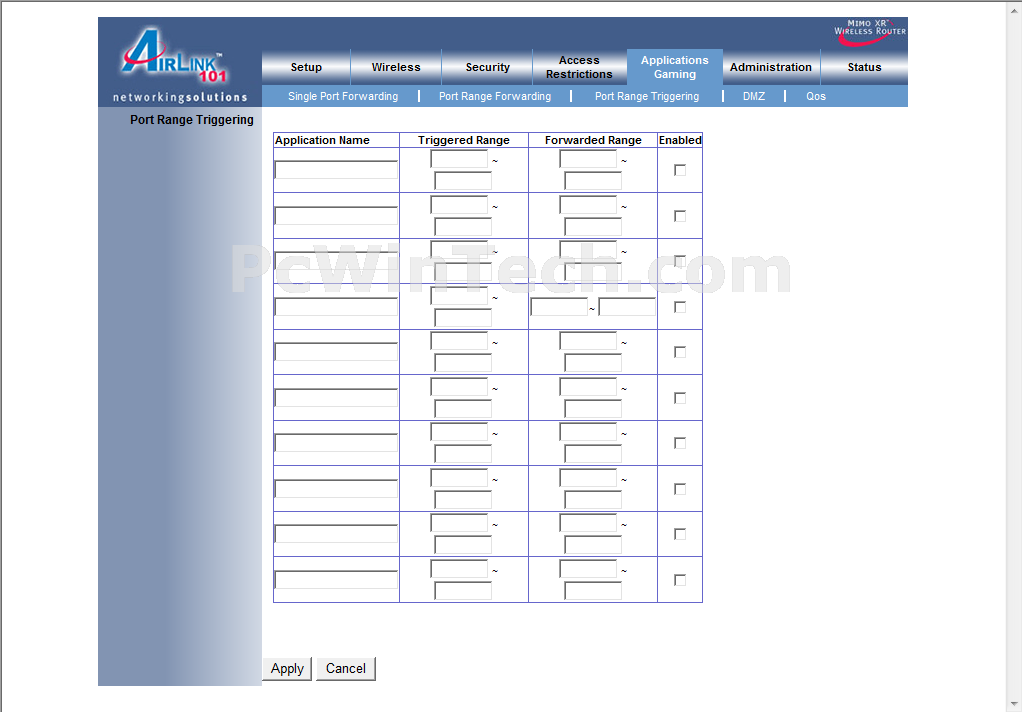The image size is (1022, 712).
Task: Tick the Enabled checkbox in row seven
Action: (680, 443)
